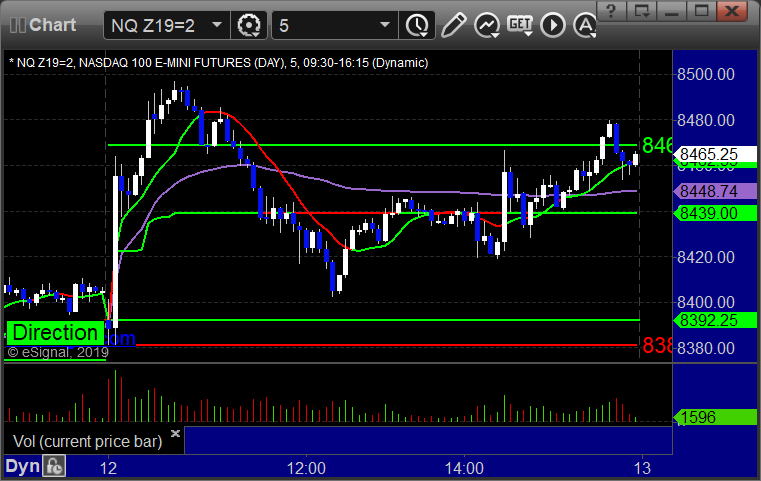
Task: Click the help question mark button
Action: pyautogui.click(x=611, y=10)
